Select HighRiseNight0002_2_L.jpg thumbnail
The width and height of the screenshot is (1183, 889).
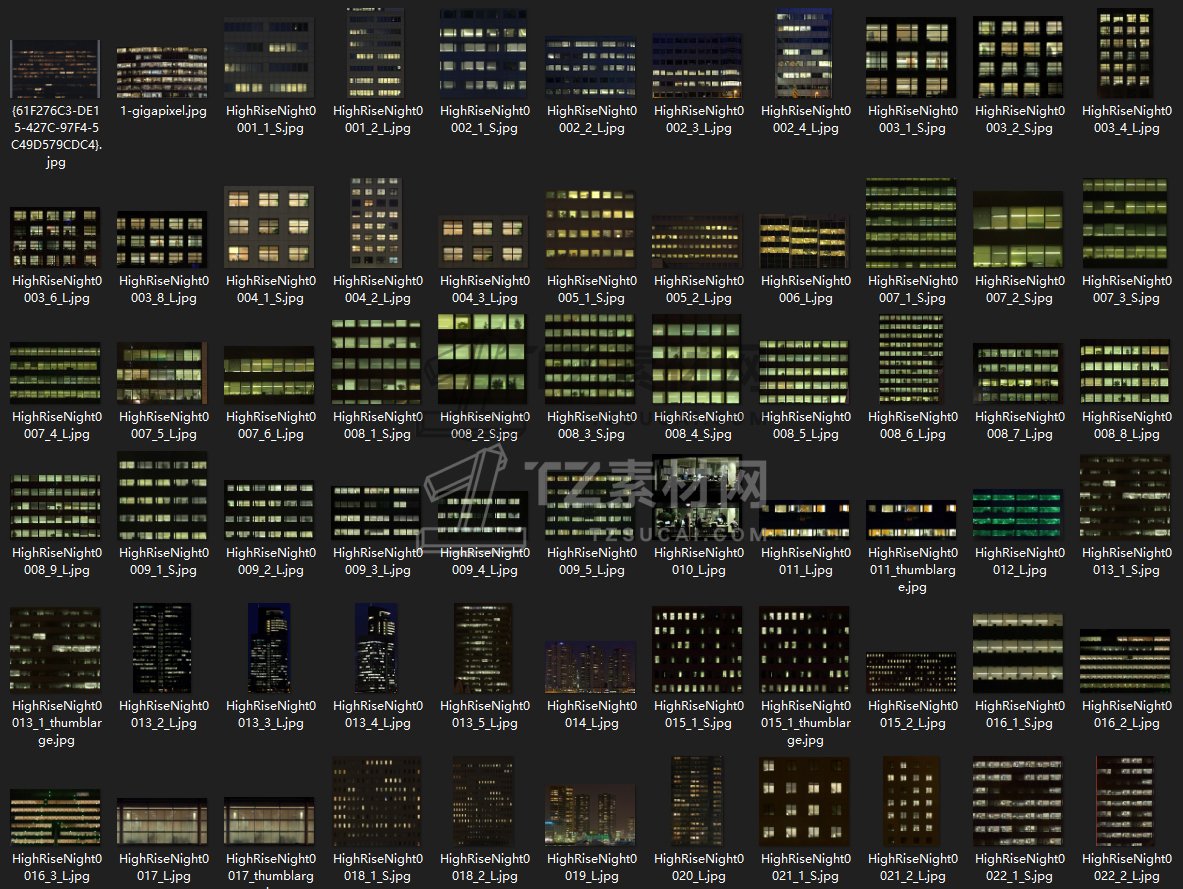click(x=591, y=66)
